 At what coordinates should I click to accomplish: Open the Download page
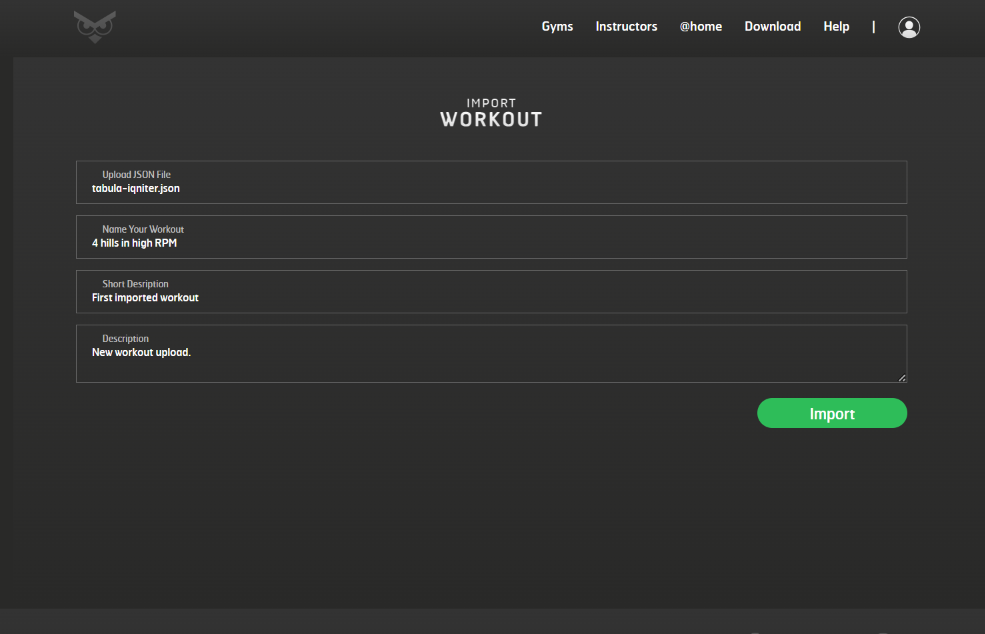(772, 27)
